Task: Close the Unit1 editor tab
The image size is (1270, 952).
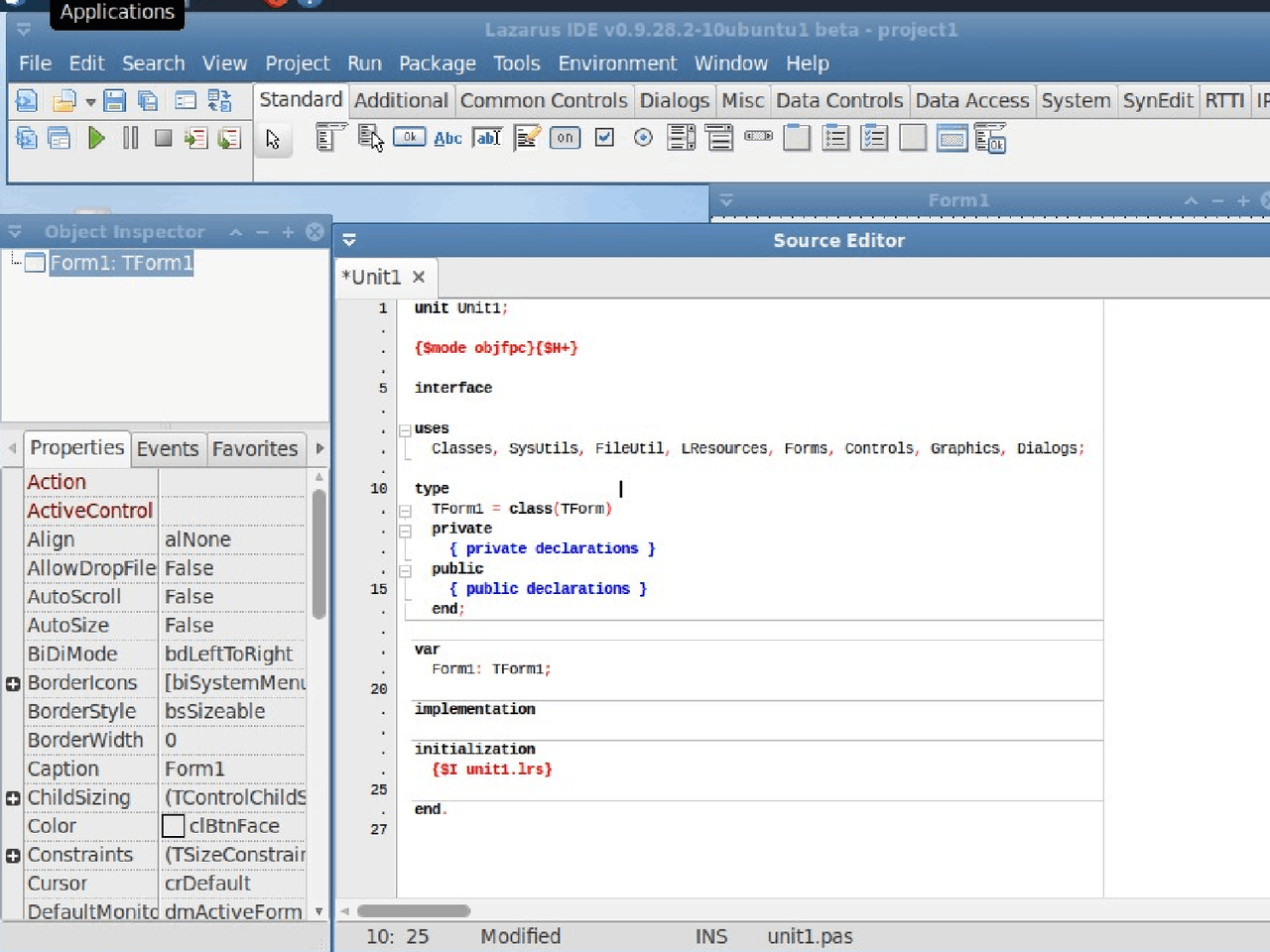Action: 419,278
